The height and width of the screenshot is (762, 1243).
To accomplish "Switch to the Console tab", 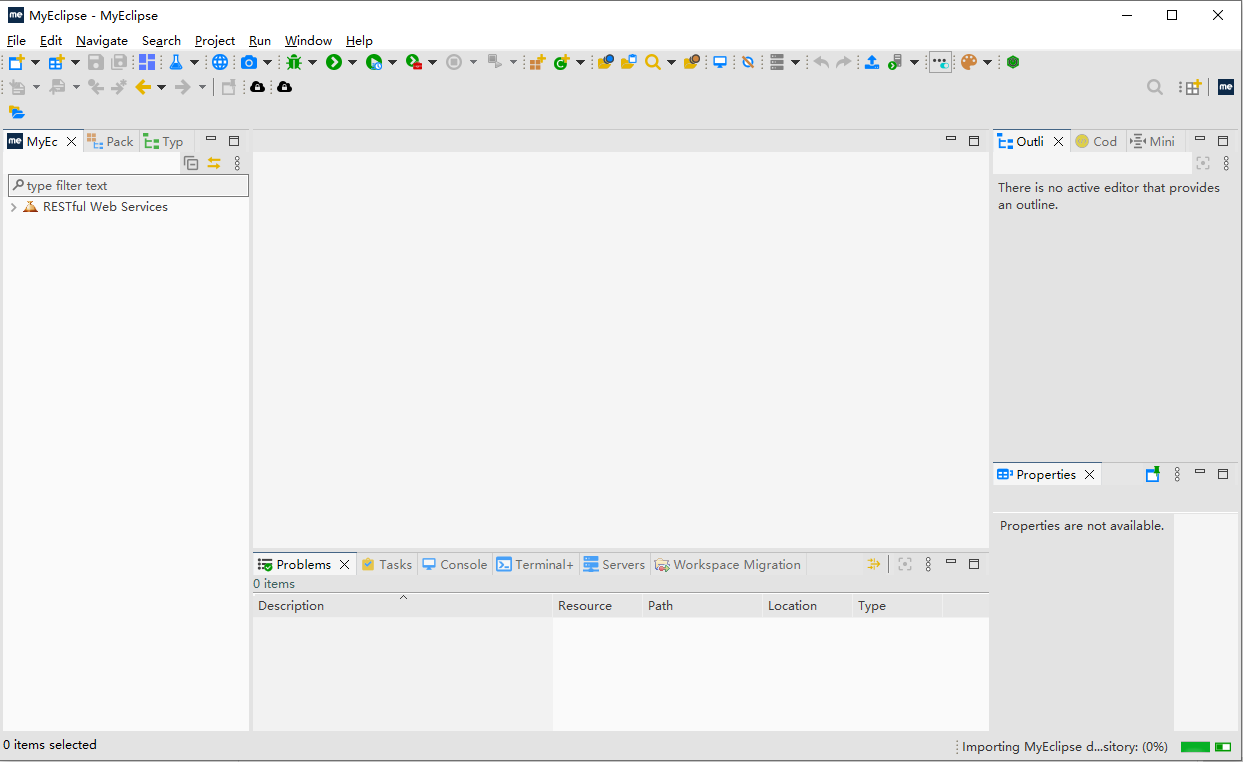I will (x=454, y=565).
